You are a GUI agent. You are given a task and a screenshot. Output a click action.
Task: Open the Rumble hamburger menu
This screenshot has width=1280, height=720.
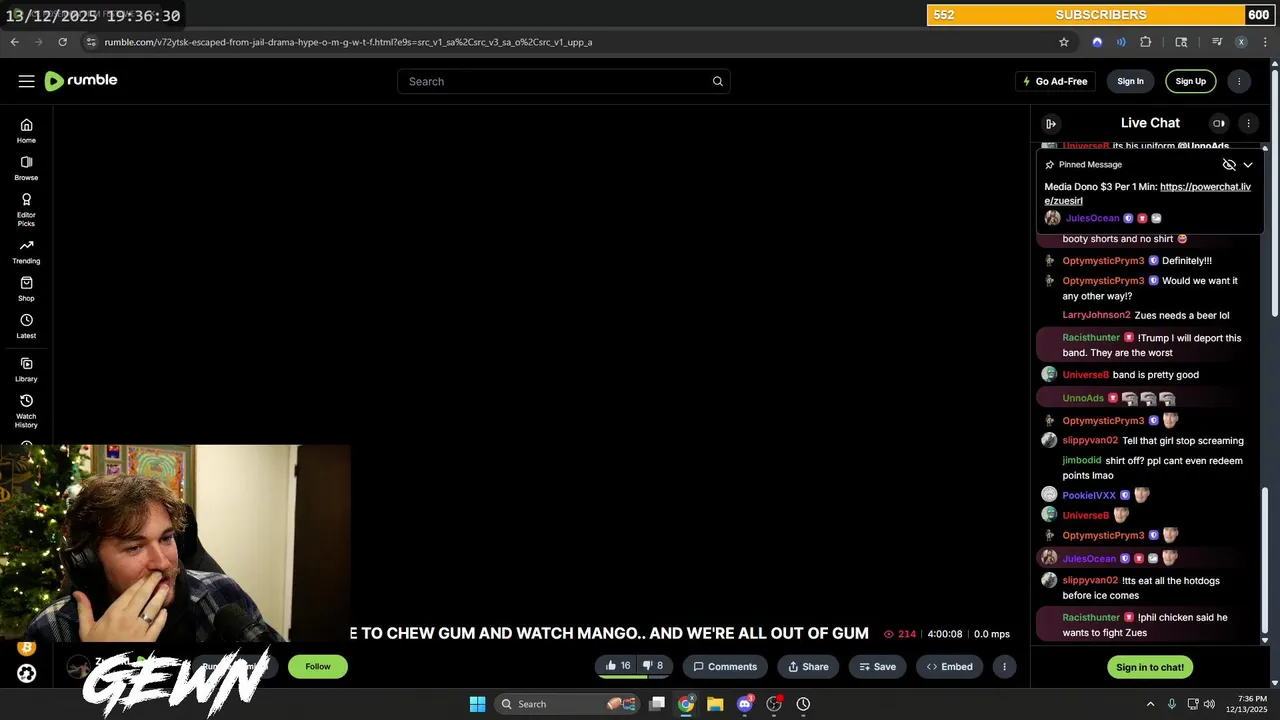click(26, 81)
